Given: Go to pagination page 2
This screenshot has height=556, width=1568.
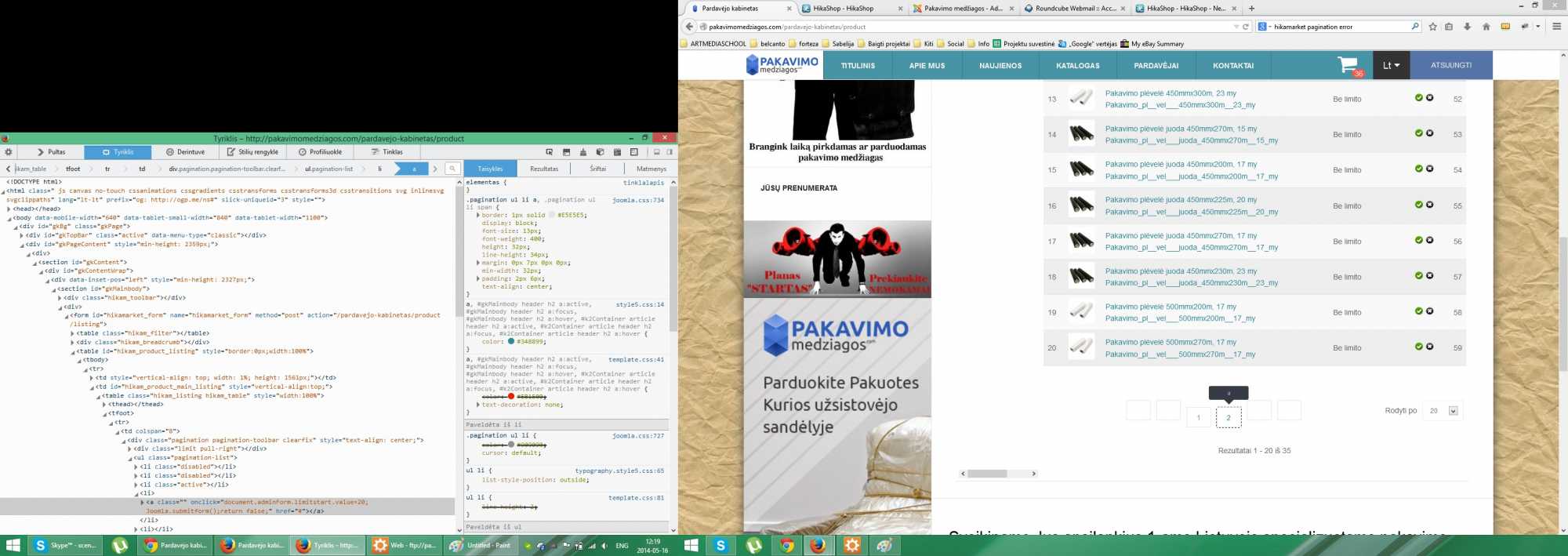Looking at the screenshot, I should 1229,417.
